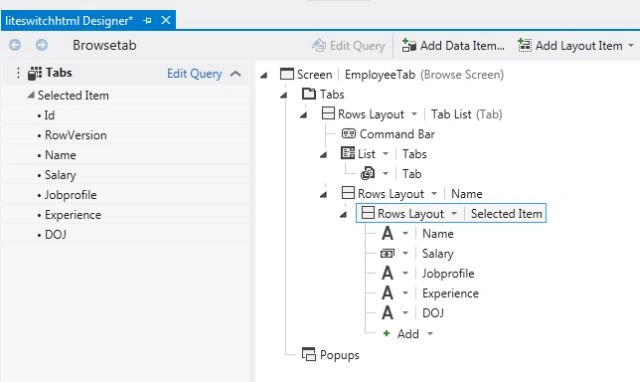Collapse the Tab List Rows Layout node
640x382 pixels.
303,115
